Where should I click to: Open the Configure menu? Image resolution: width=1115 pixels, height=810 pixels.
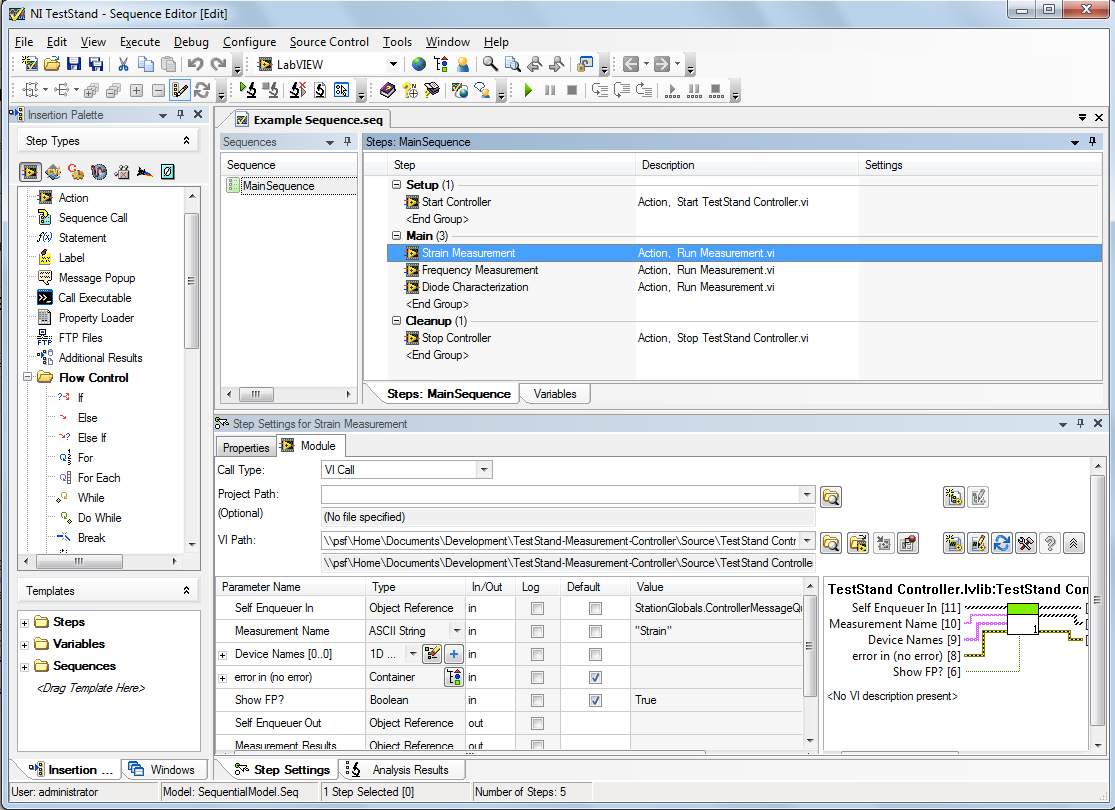pyautogui.click(x=249, y=42)
